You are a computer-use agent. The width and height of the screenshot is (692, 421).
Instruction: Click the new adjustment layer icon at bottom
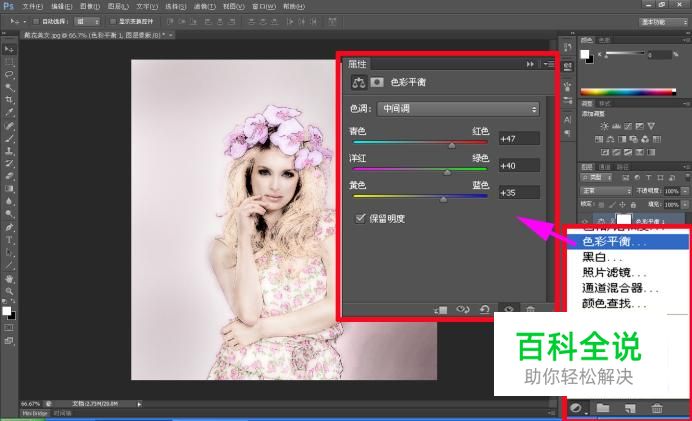point(575,408)
